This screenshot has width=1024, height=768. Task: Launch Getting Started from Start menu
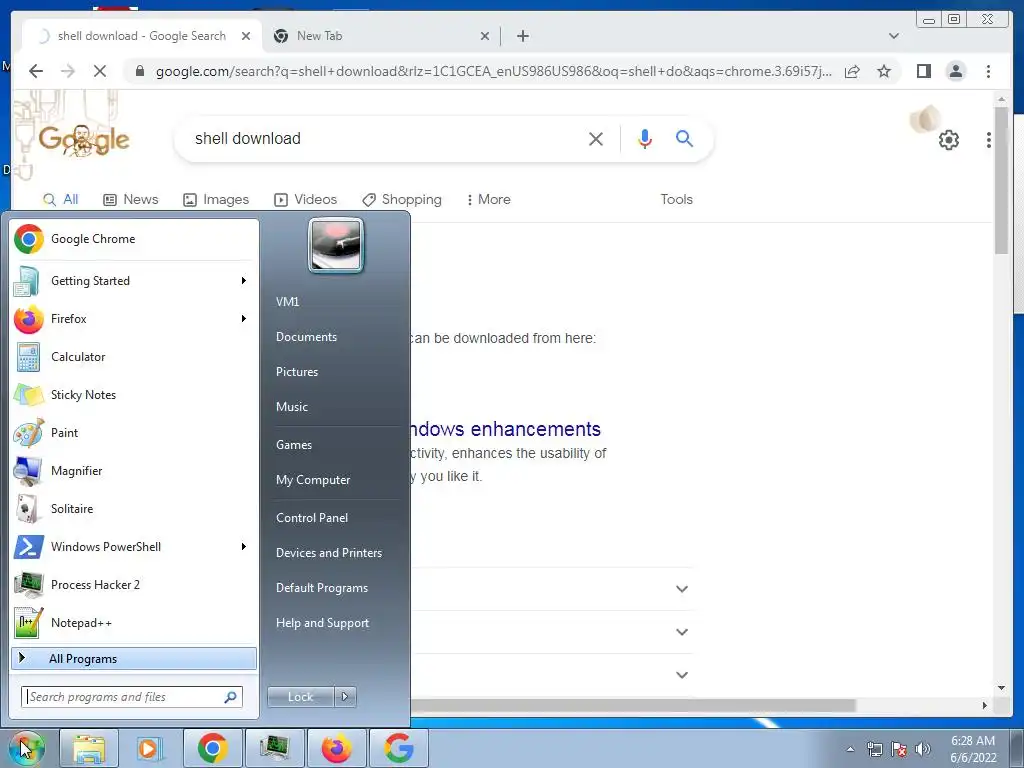click(x=134, y=281)
